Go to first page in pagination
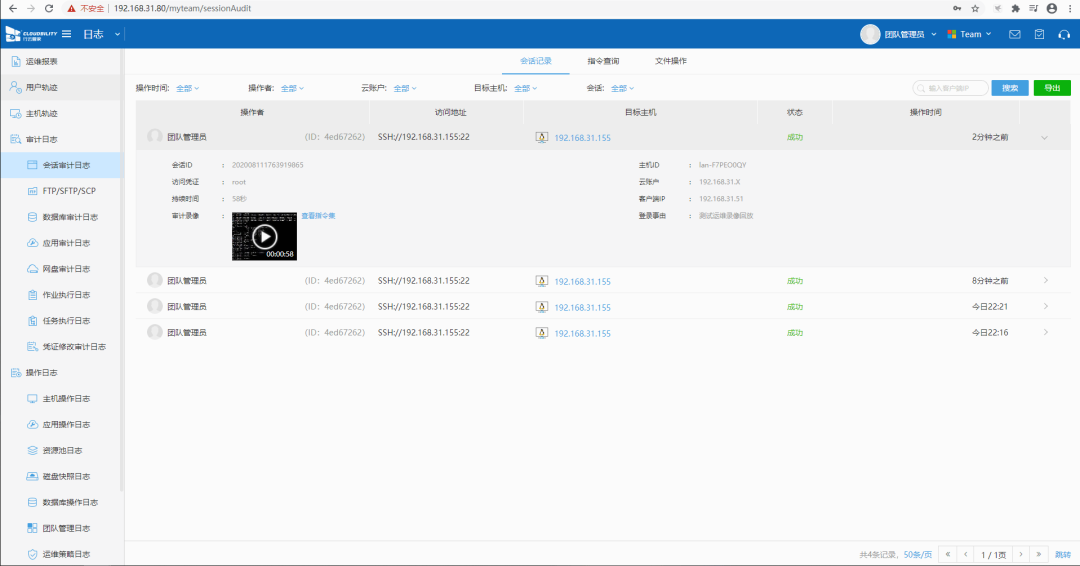This screenshot has height=566, width=1080. (x=948, y=554)
